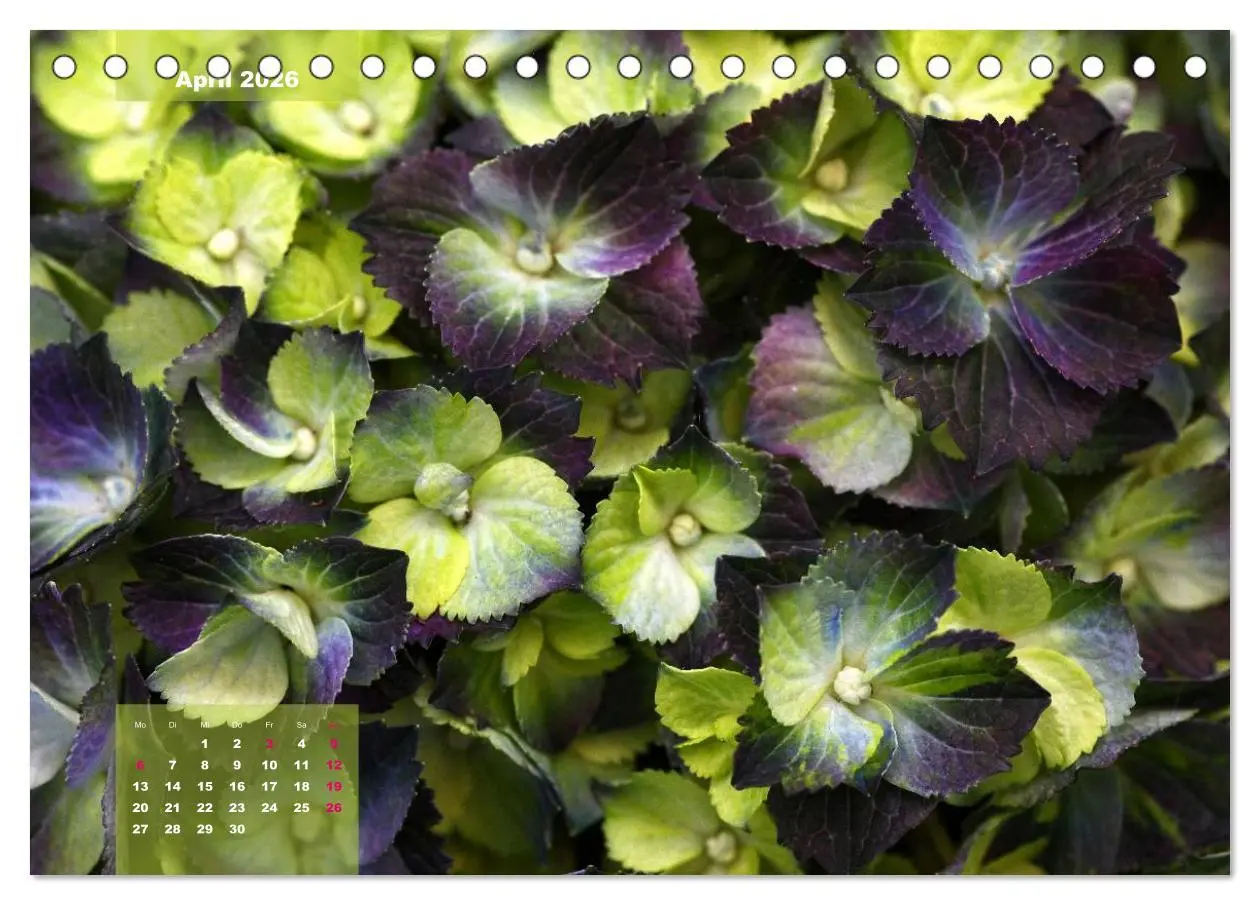1260x905 pixels.
Task: Select date 21 in the calendar grid
Action: pos(172,808)
